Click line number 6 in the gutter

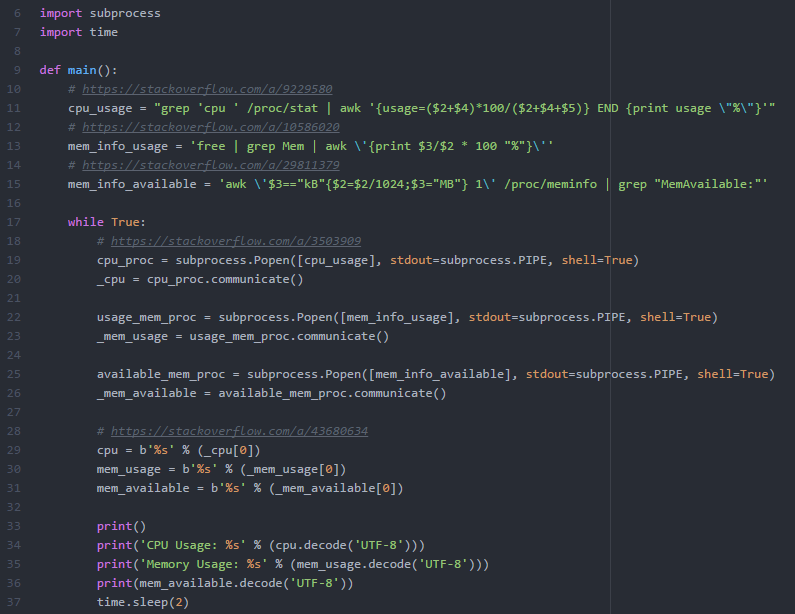18,13
